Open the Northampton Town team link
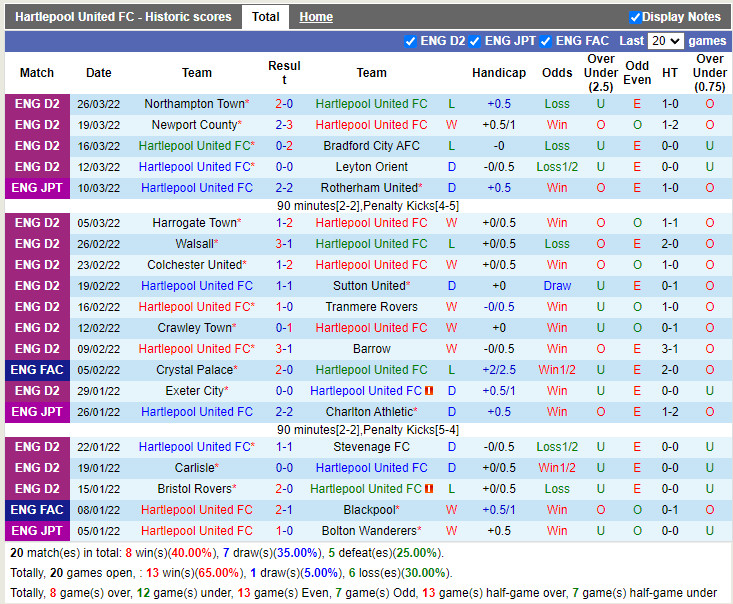 click(194, 104)
